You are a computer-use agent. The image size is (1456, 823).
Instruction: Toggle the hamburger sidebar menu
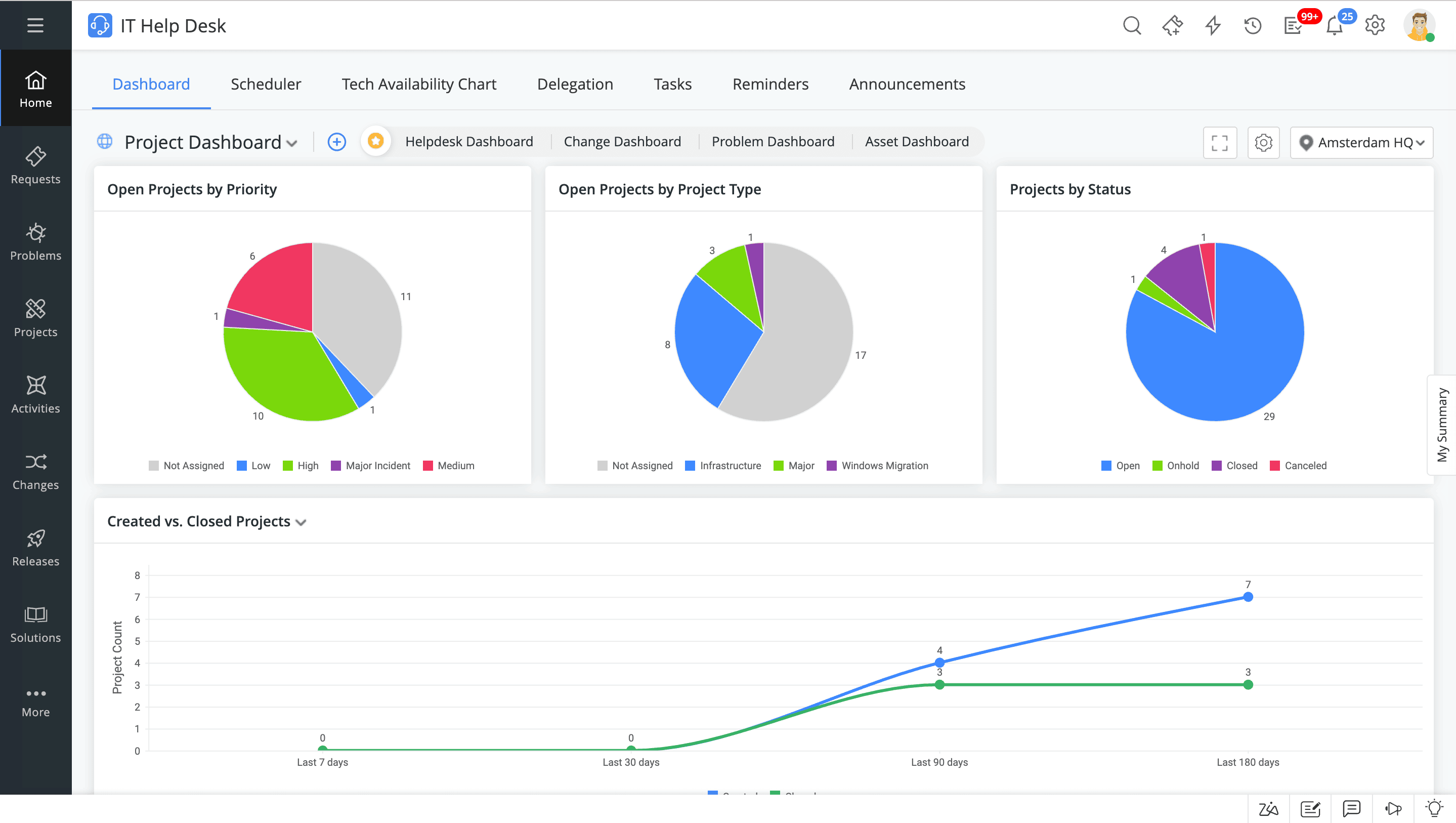[x=35, y=25]
